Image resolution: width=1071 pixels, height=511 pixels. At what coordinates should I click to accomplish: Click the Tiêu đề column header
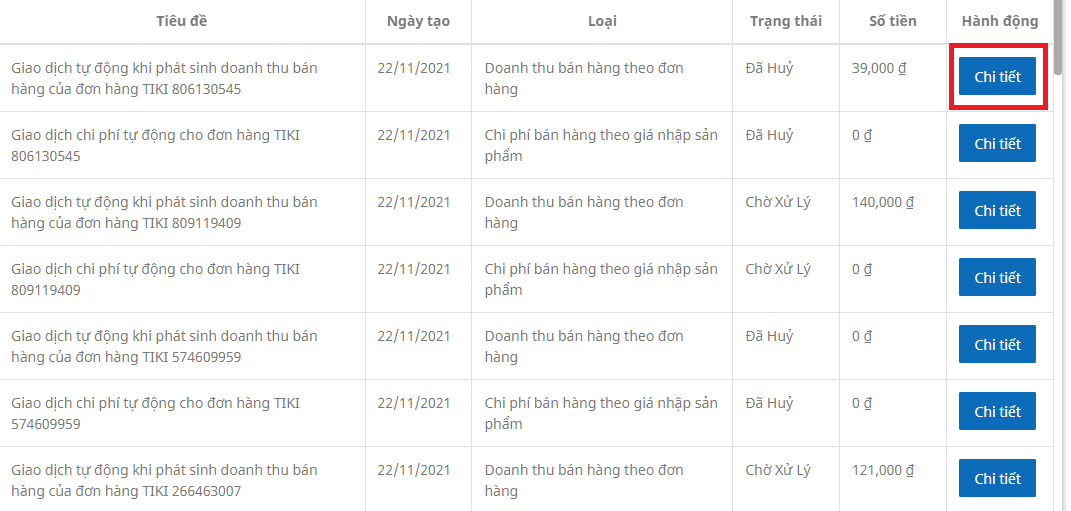coord(182,21)
